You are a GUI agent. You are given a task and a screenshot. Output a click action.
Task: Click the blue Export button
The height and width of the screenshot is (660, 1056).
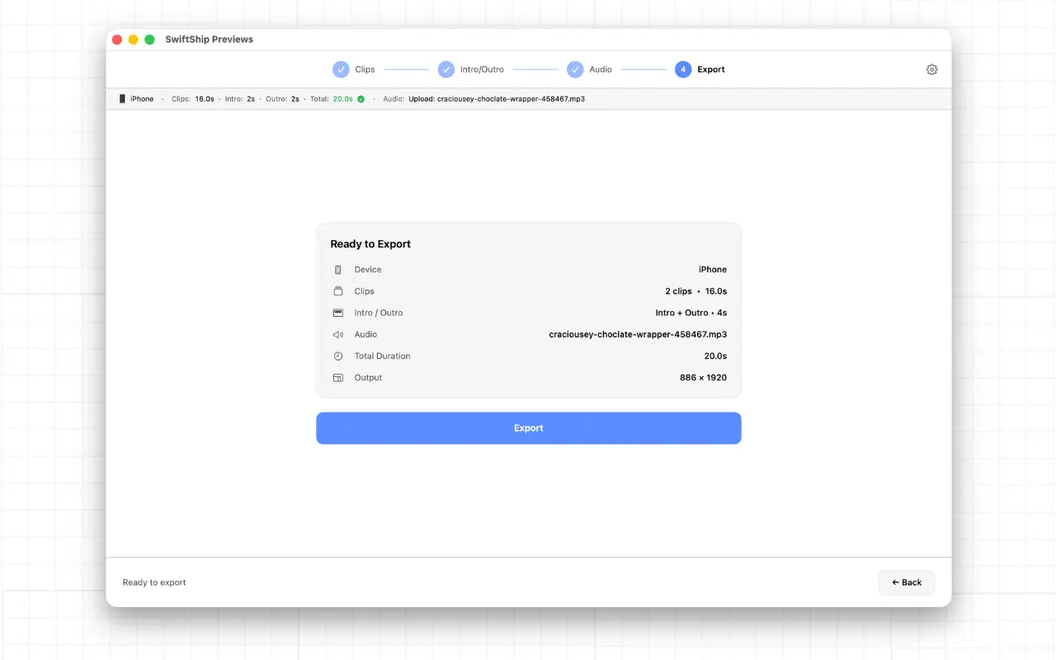click(529, 428)
